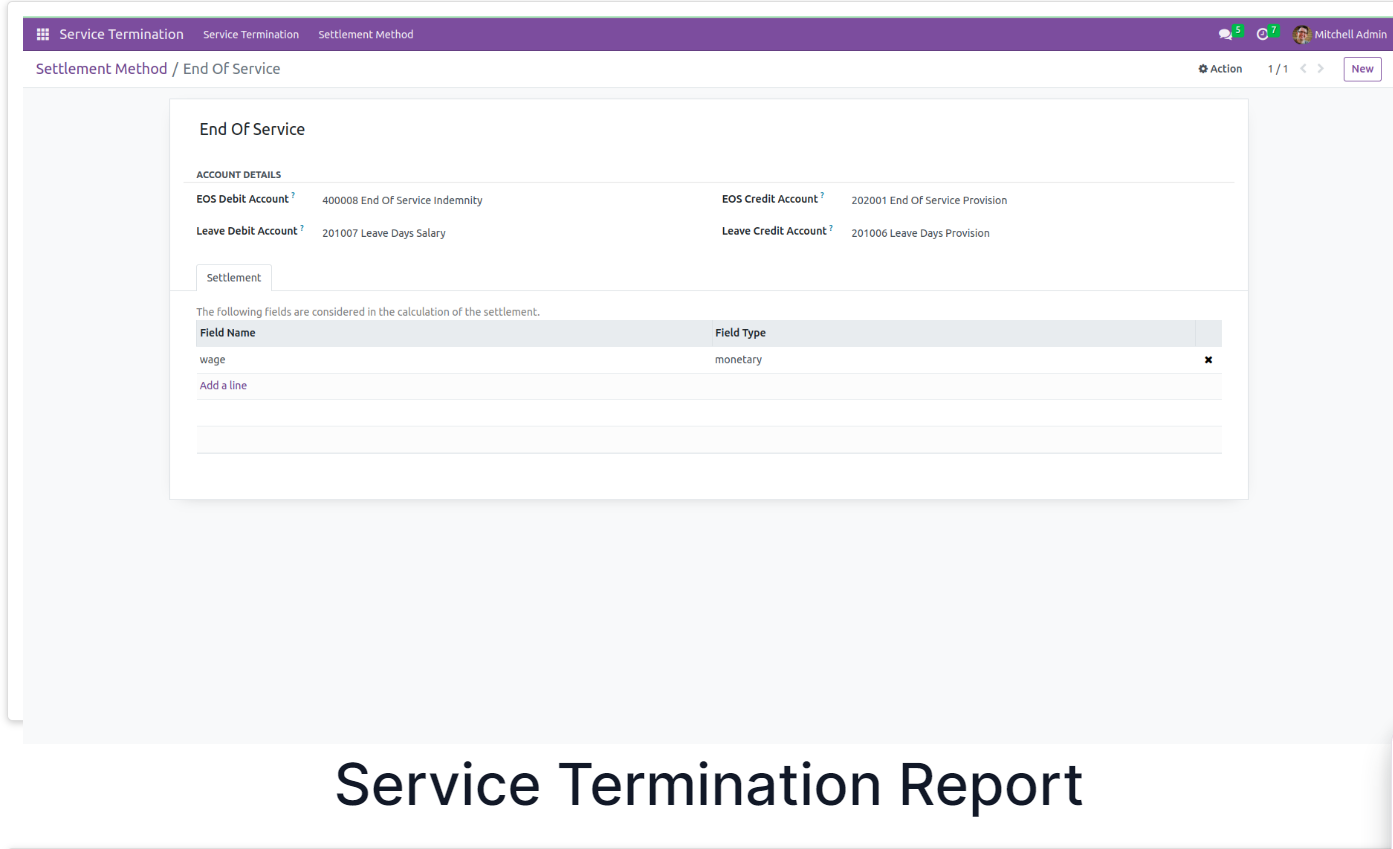Click the 1 / 1 pager counter

pos(1278,69)
